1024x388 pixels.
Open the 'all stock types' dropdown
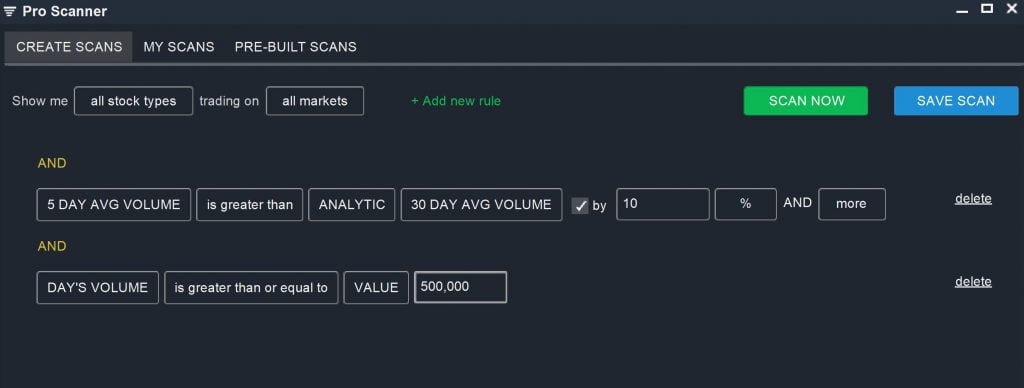133,101
